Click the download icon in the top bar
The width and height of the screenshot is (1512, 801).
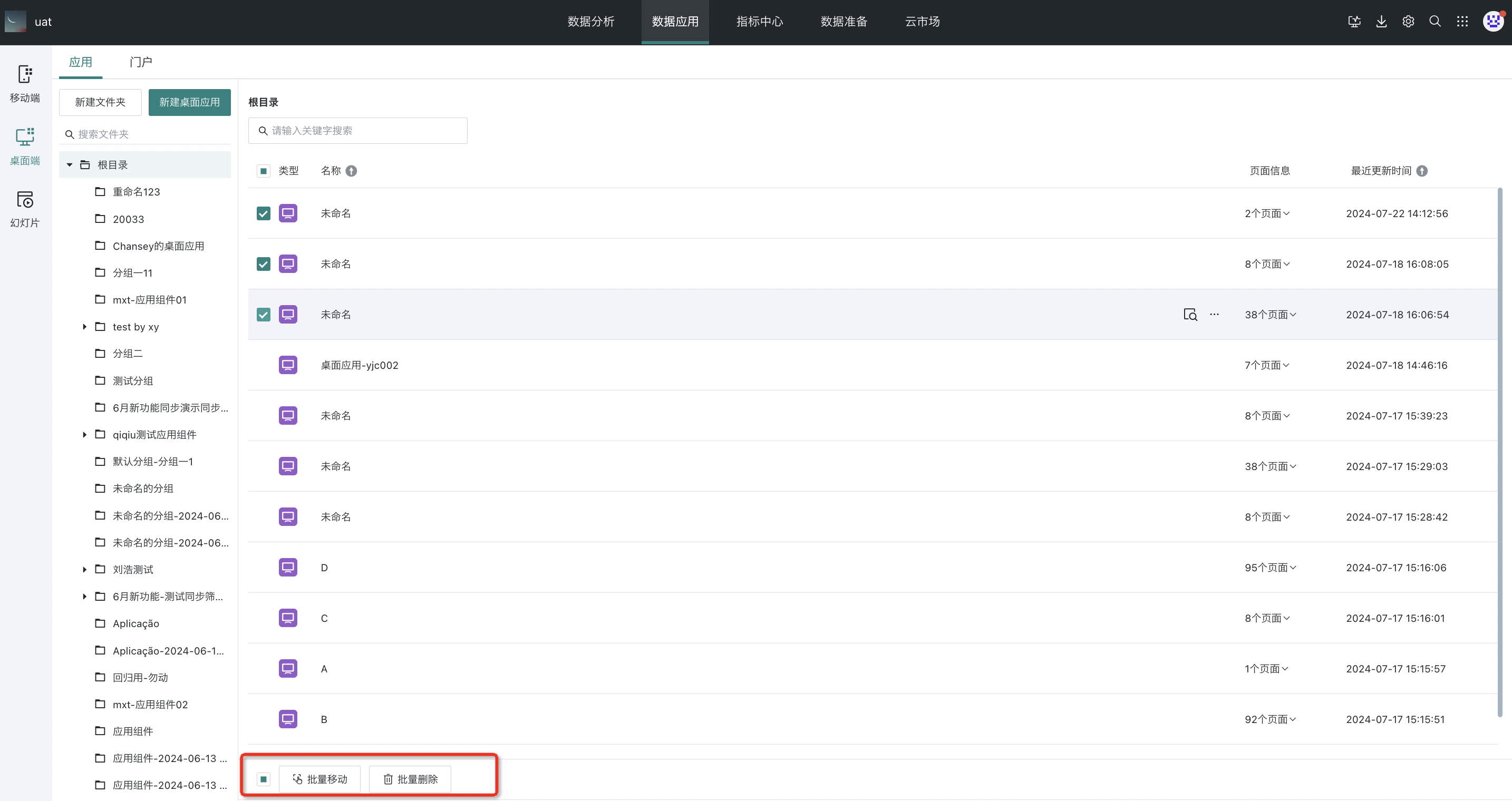coord(1381,22)
